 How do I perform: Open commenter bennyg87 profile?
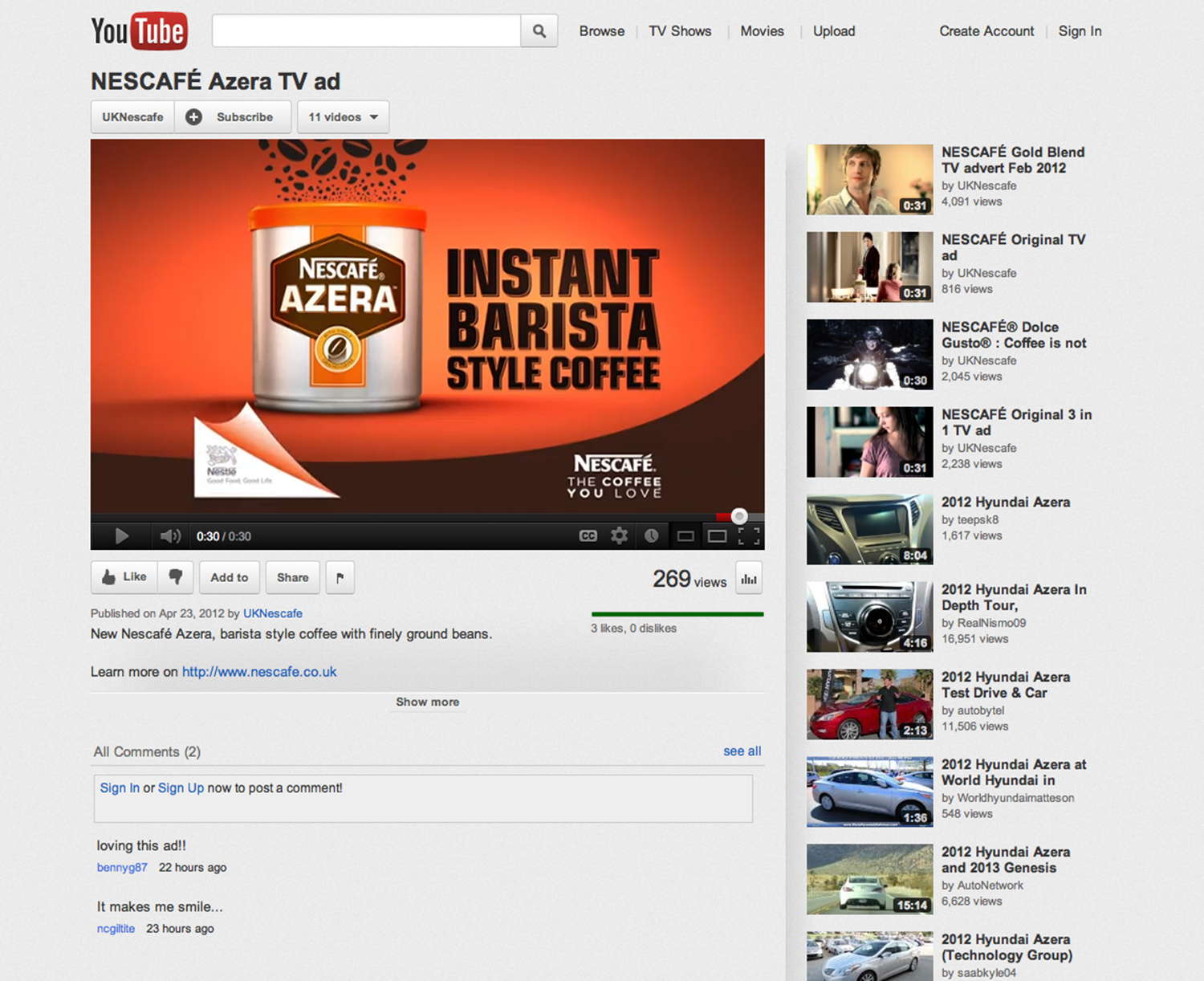point(122,868)
